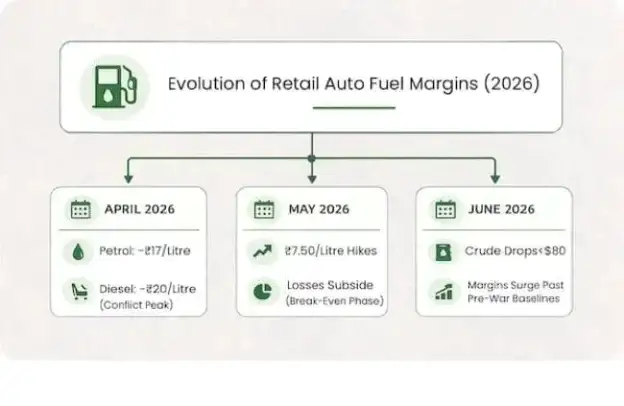This screenshot has width=624, height=406.
Task: Select the JUNE 2026 heading
Action: tap(501, 209)
